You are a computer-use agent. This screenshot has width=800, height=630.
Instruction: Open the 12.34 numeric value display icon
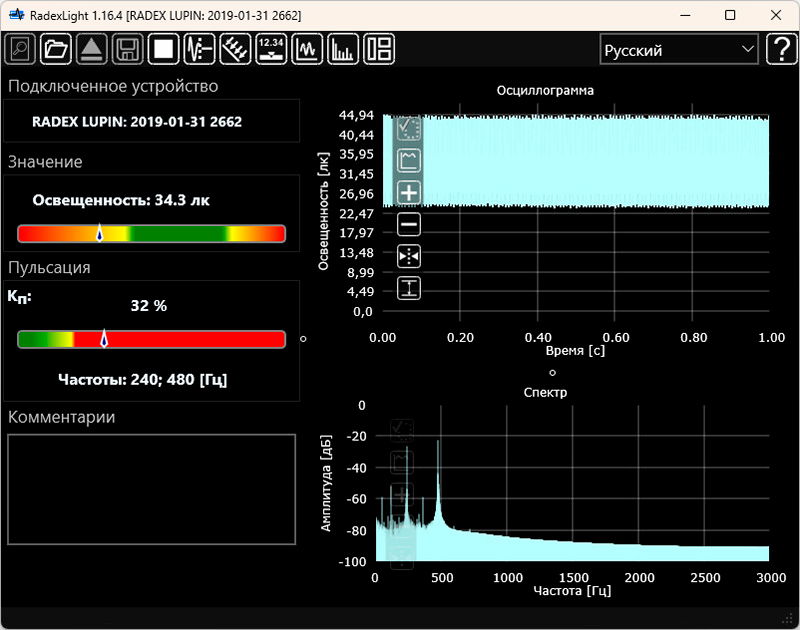(x=271, y=48)
